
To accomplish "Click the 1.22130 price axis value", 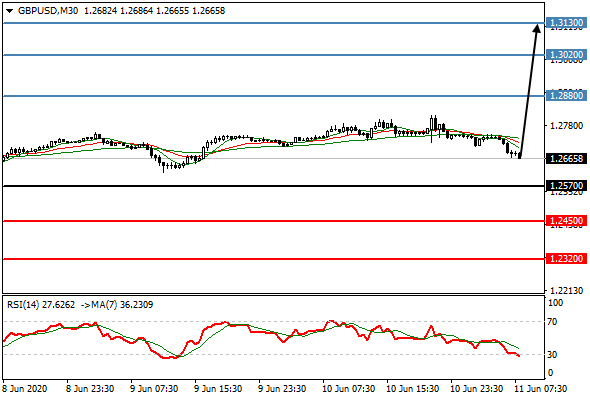I will 566,290.
